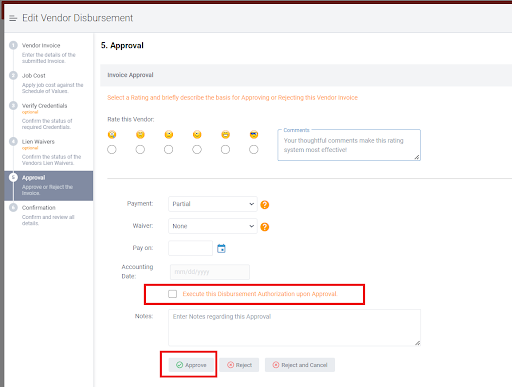This screenshot has height=387, width=512.
Task: Click the second angry emoji rating face
Action: [x=140, y=134]
